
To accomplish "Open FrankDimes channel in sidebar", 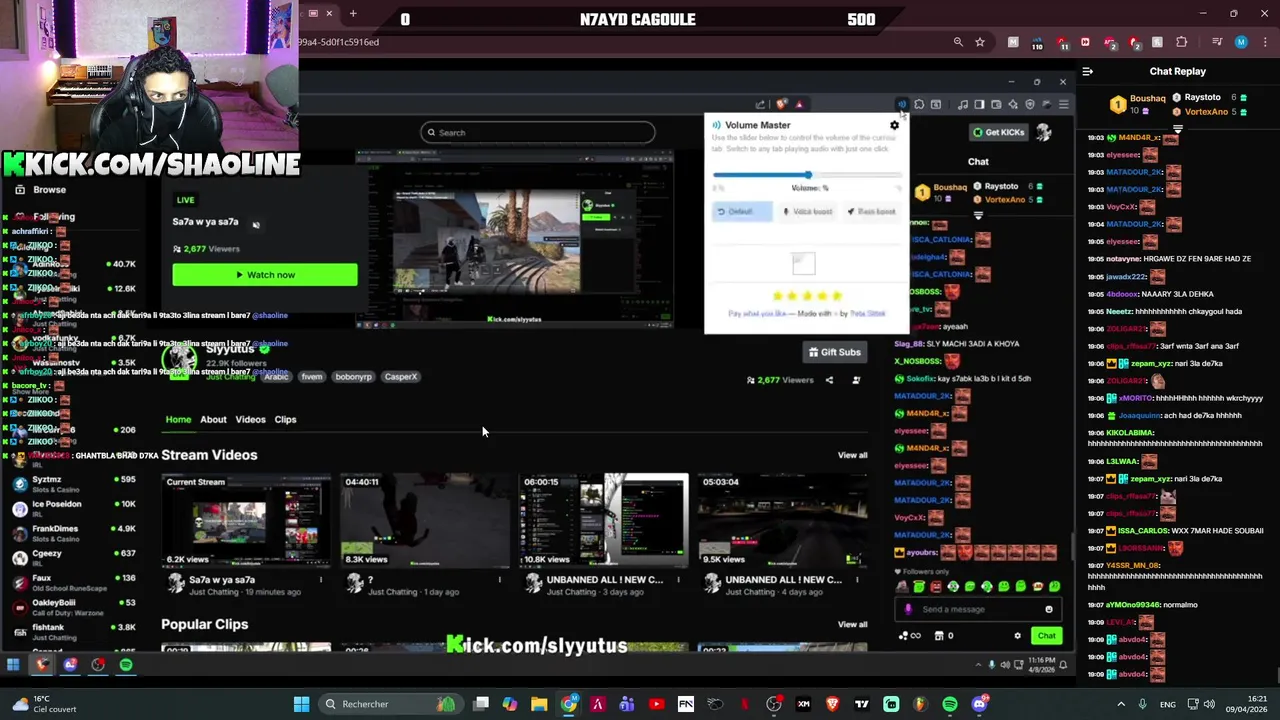I will click(x=75, y=533).
